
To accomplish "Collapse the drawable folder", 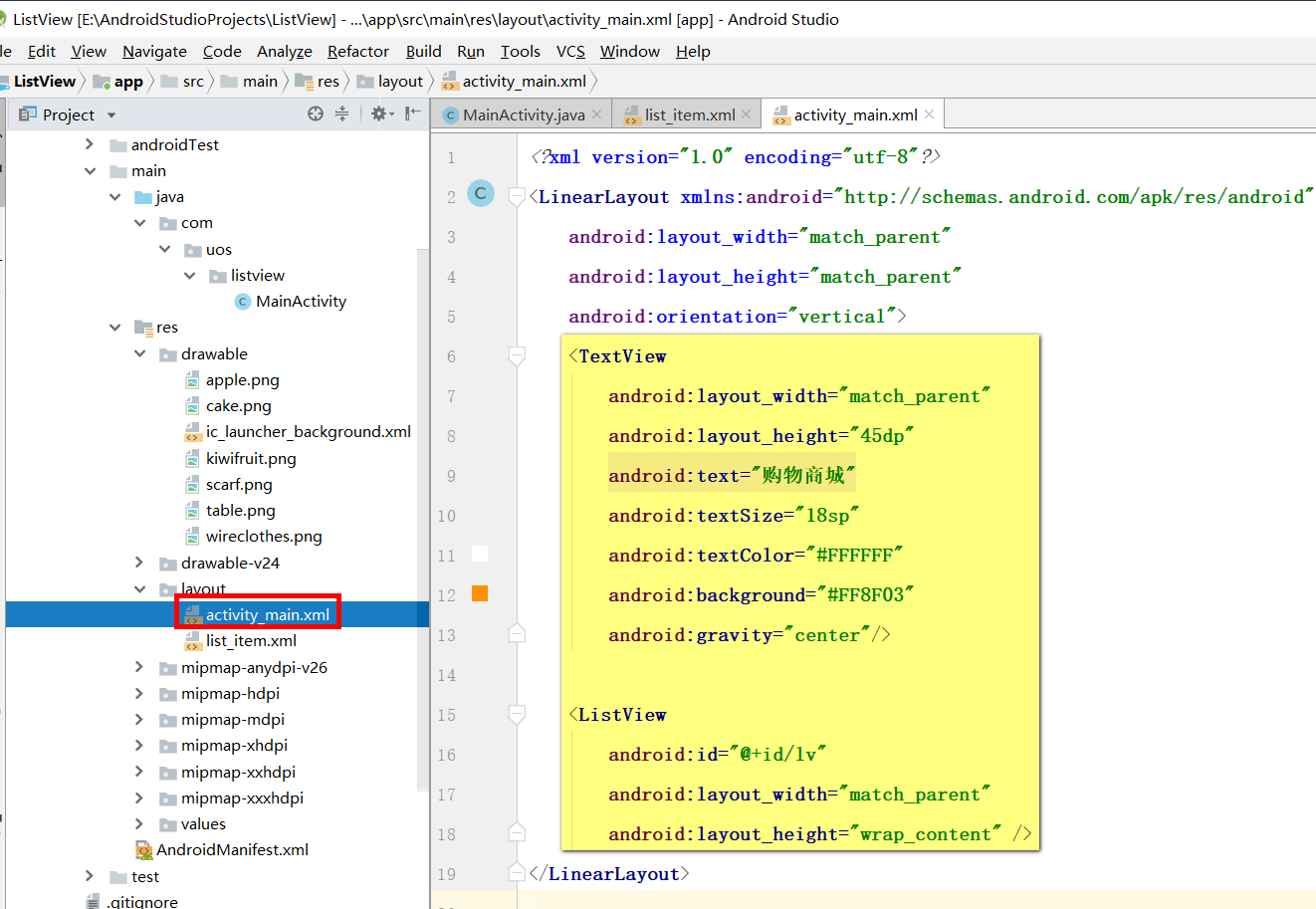I will click(138, 353).
